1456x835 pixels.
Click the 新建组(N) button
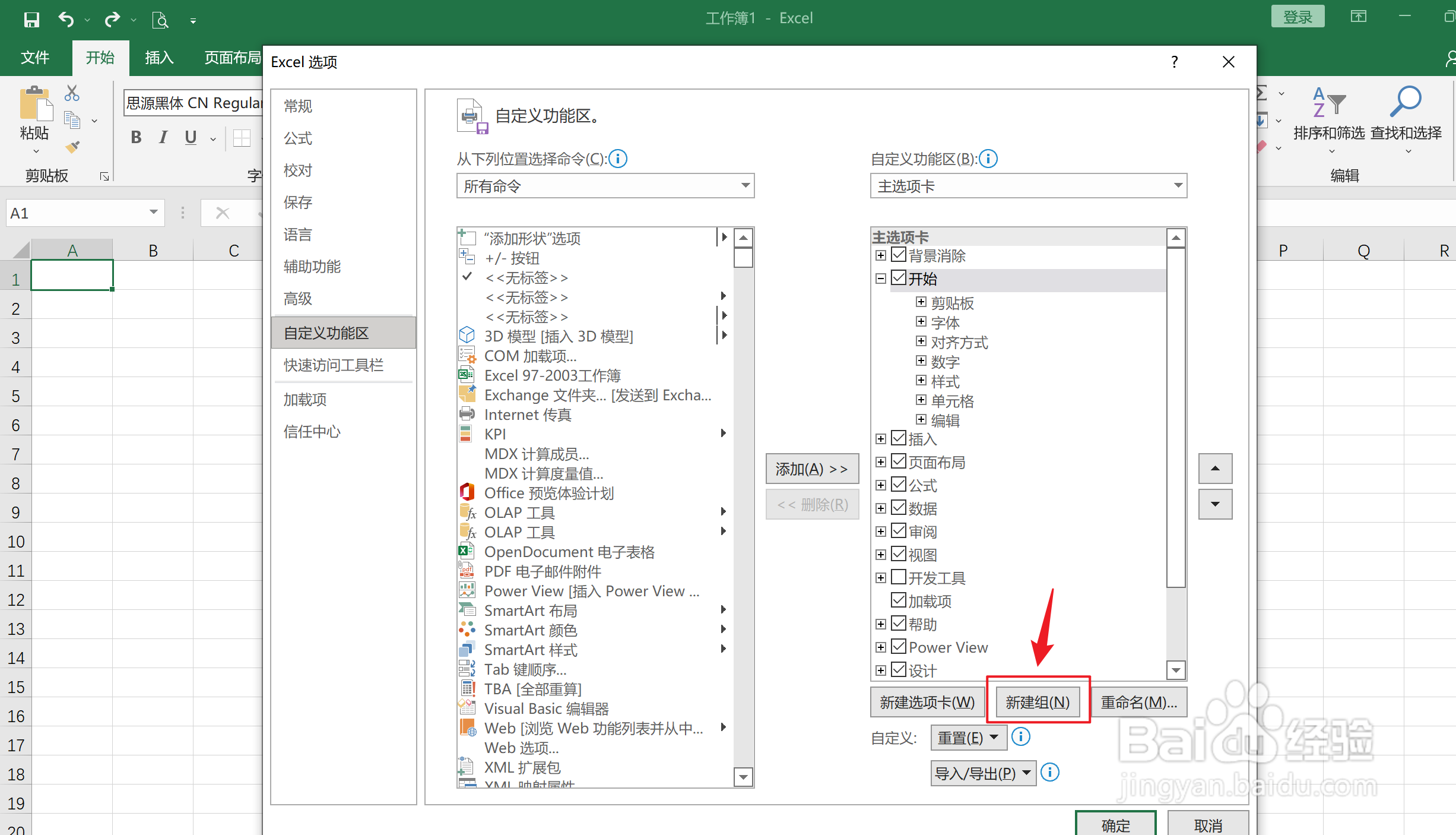click(x=1038, y=703)
